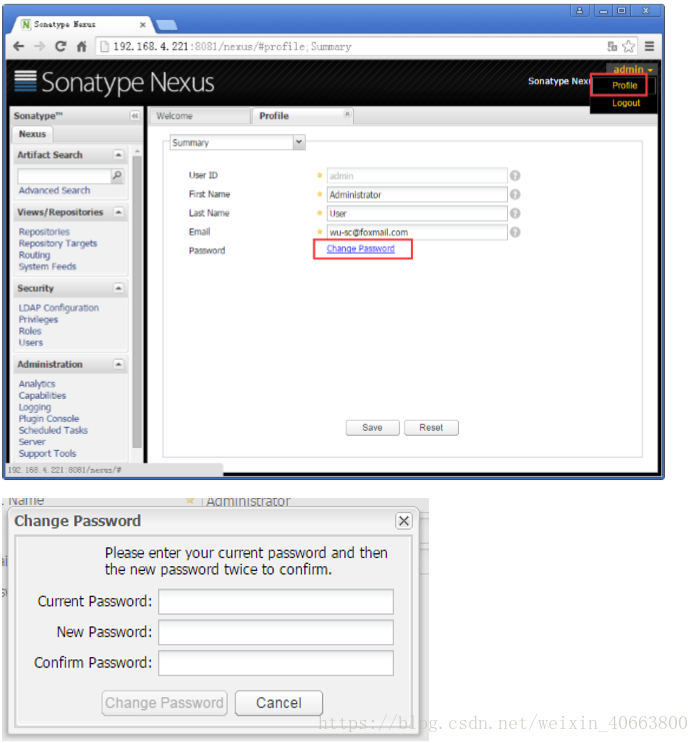Click the Email input field
Image resolution: width=699 pixels, height=743 pixels.
point(417,232)
